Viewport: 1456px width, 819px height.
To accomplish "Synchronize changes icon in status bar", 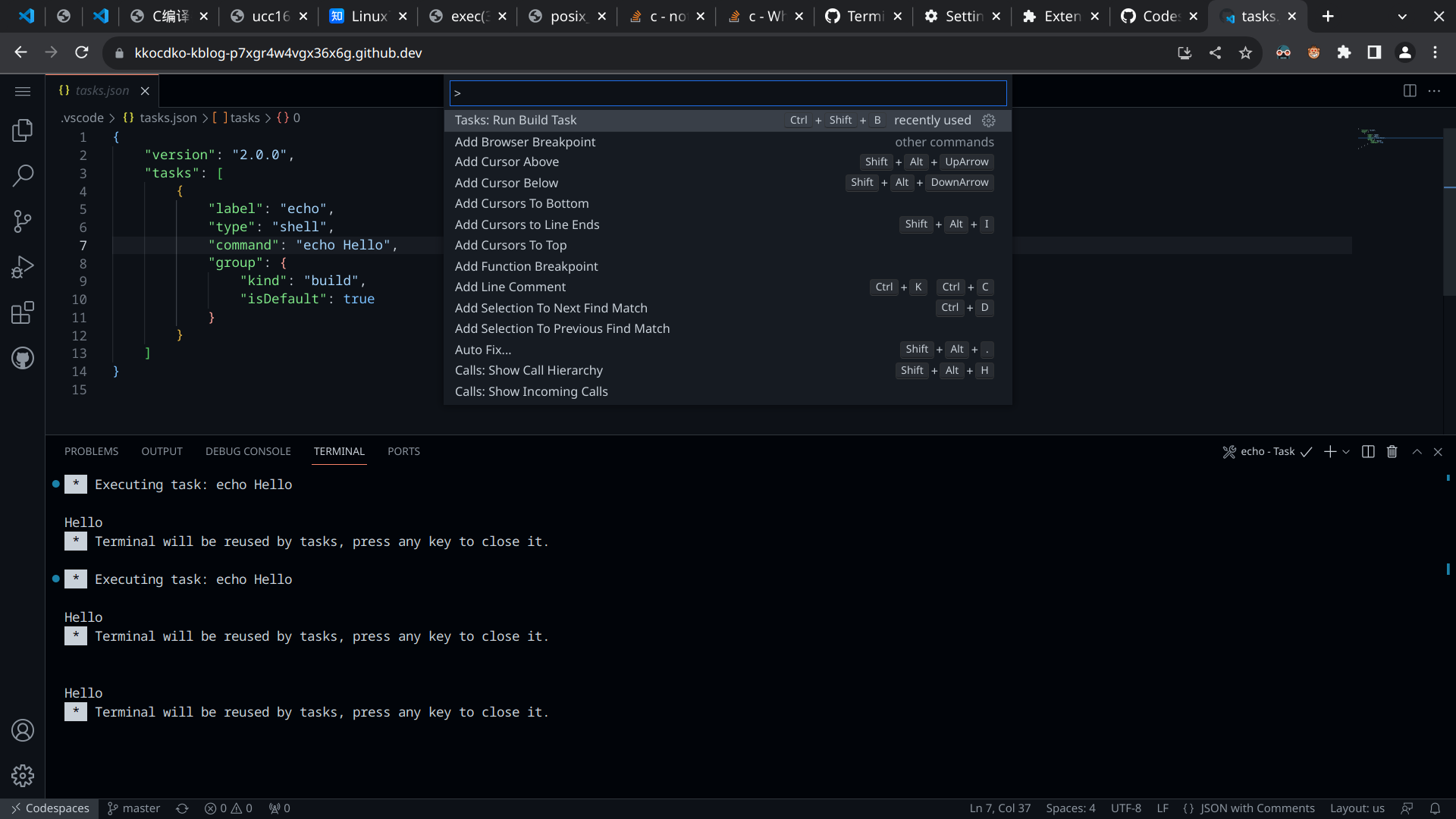I will [x=182, y=808].
